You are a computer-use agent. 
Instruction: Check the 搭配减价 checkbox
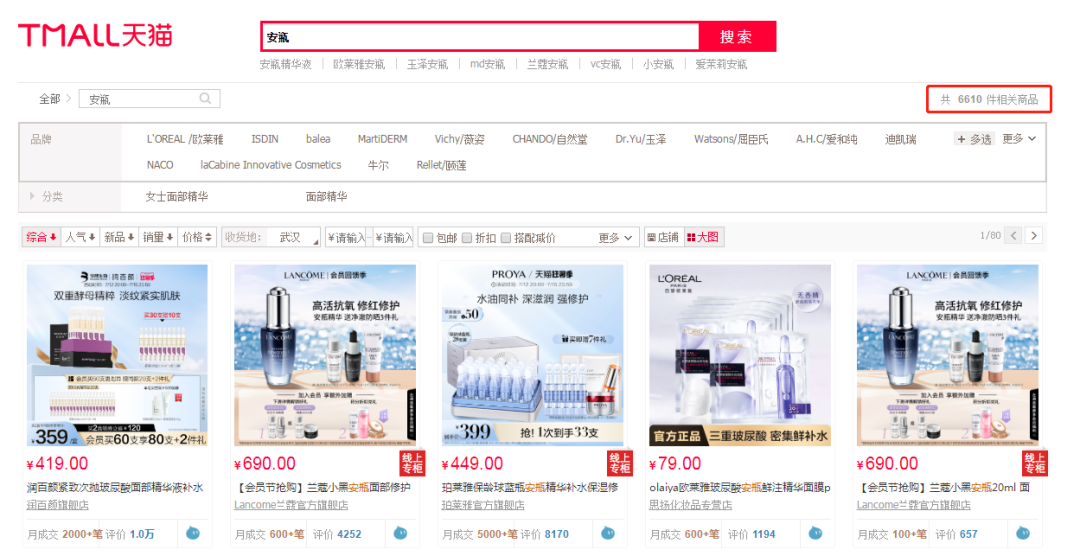point(506,238)
